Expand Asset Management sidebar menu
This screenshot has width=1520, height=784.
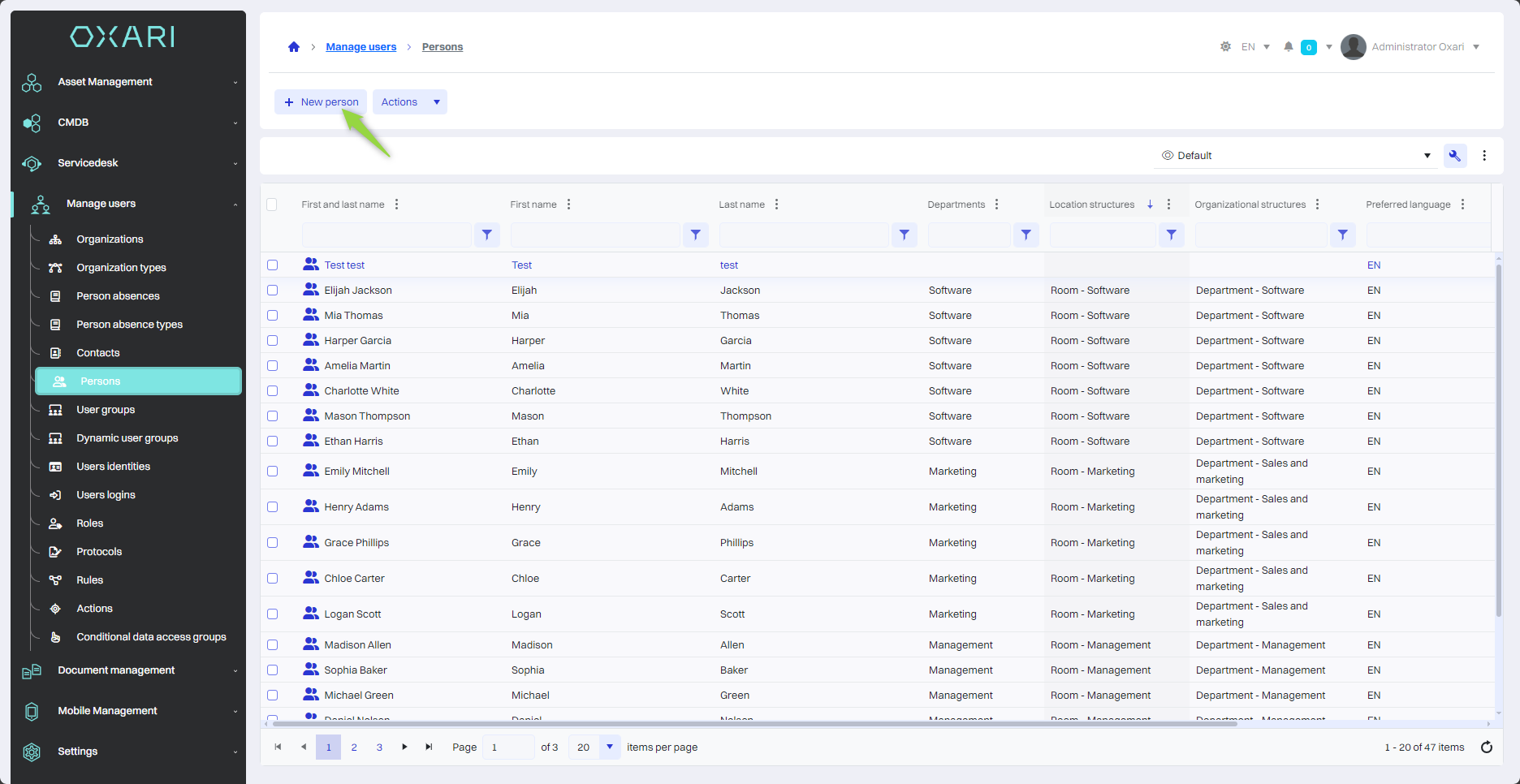(x=130, y=82)
